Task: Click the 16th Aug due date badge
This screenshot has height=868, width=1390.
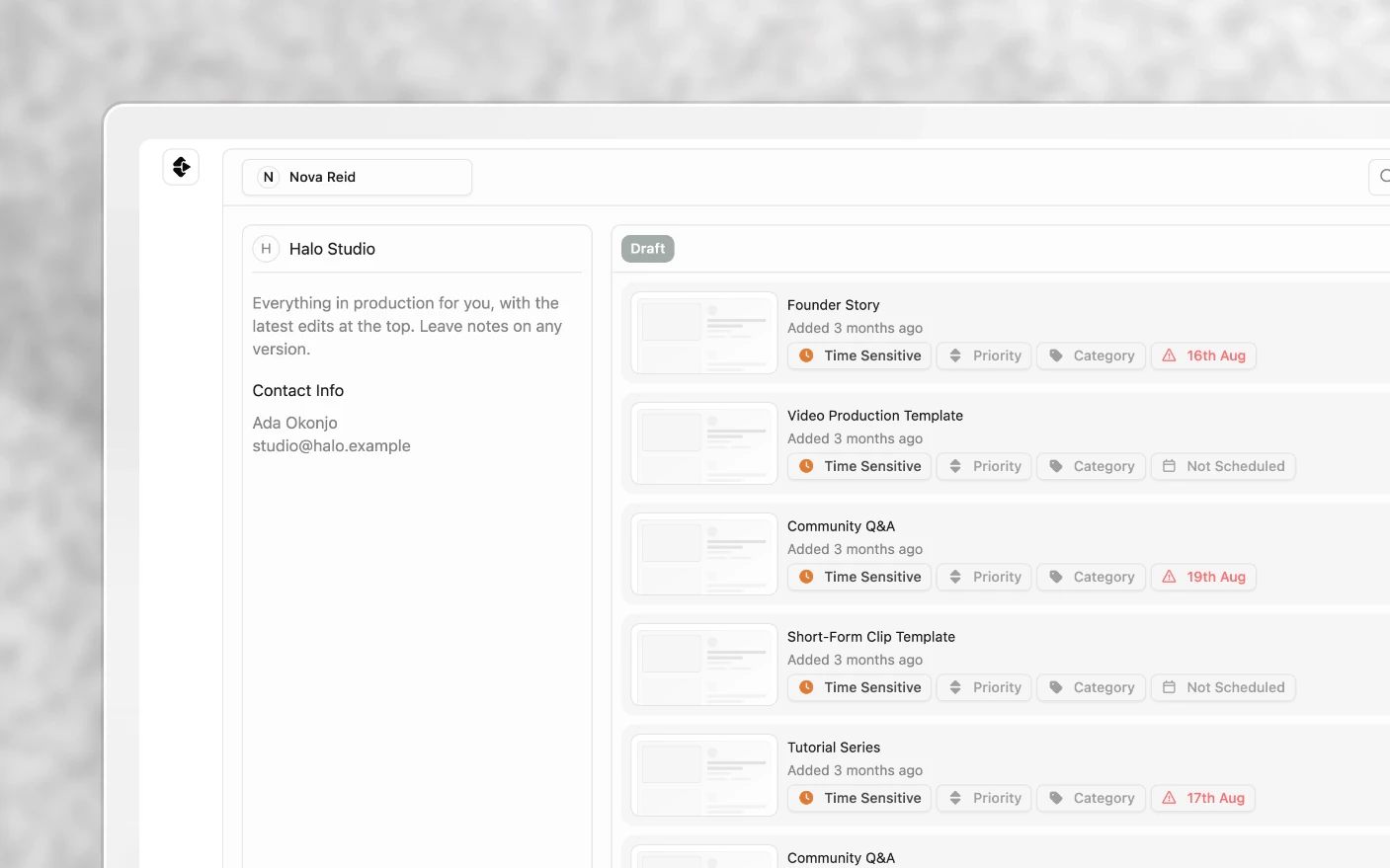Action: coord(1203,355)
